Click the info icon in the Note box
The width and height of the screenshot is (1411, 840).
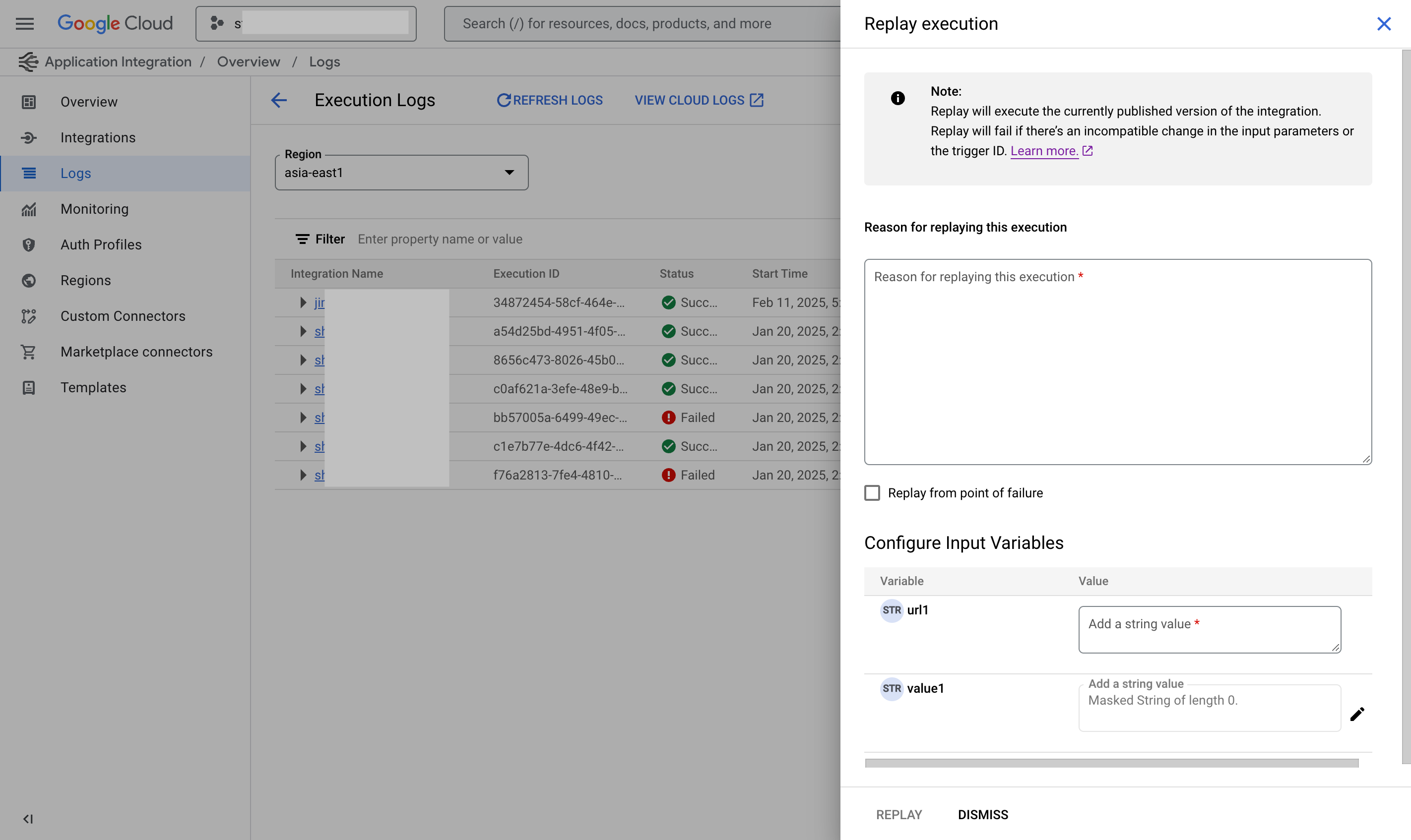click(898, 99)
